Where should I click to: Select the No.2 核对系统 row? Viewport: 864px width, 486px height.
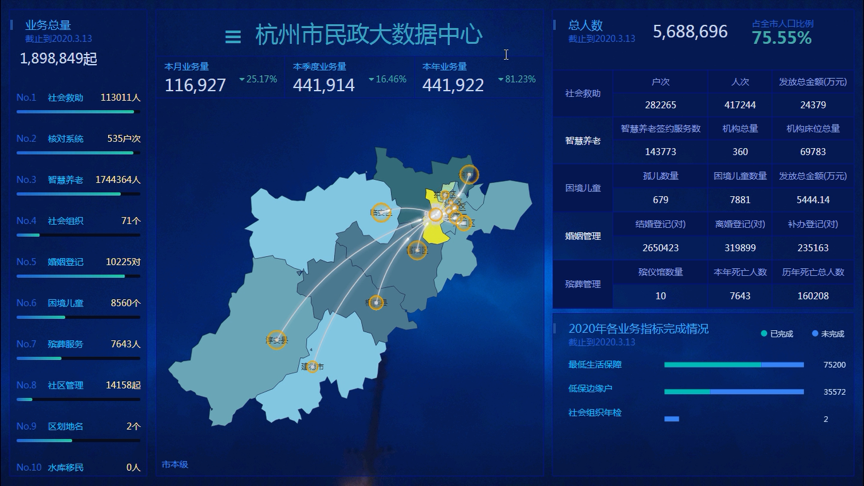(x=78, y=145)
